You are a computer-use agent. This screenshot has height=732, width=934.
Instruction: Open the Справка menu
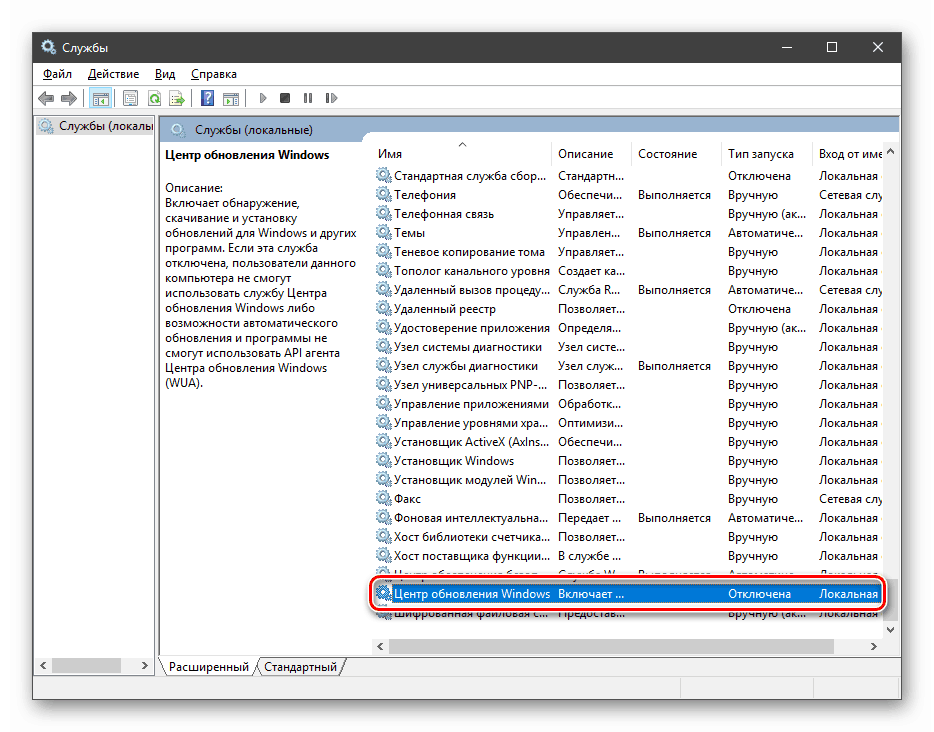pyautogui.click(x=214, y=74)
